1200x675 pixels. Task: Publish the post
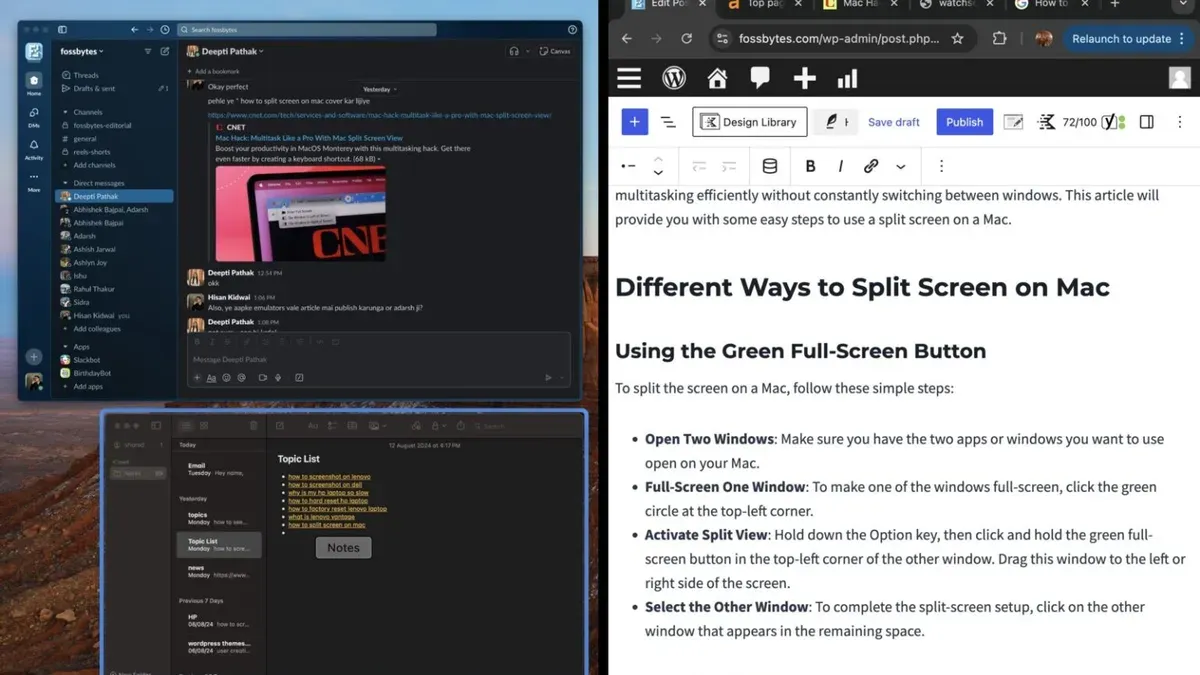click(x=964, y=122)
